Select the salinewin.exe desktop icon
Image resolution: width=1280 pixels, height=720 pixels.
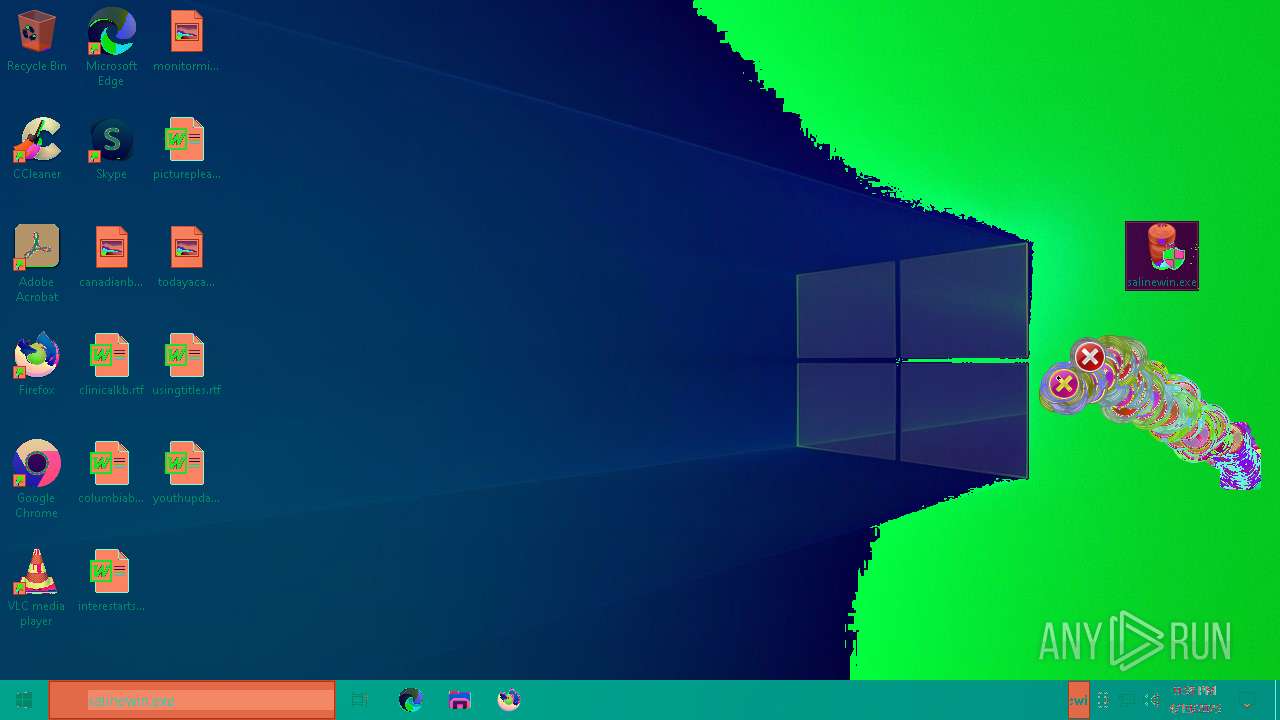click(1162, 256)
